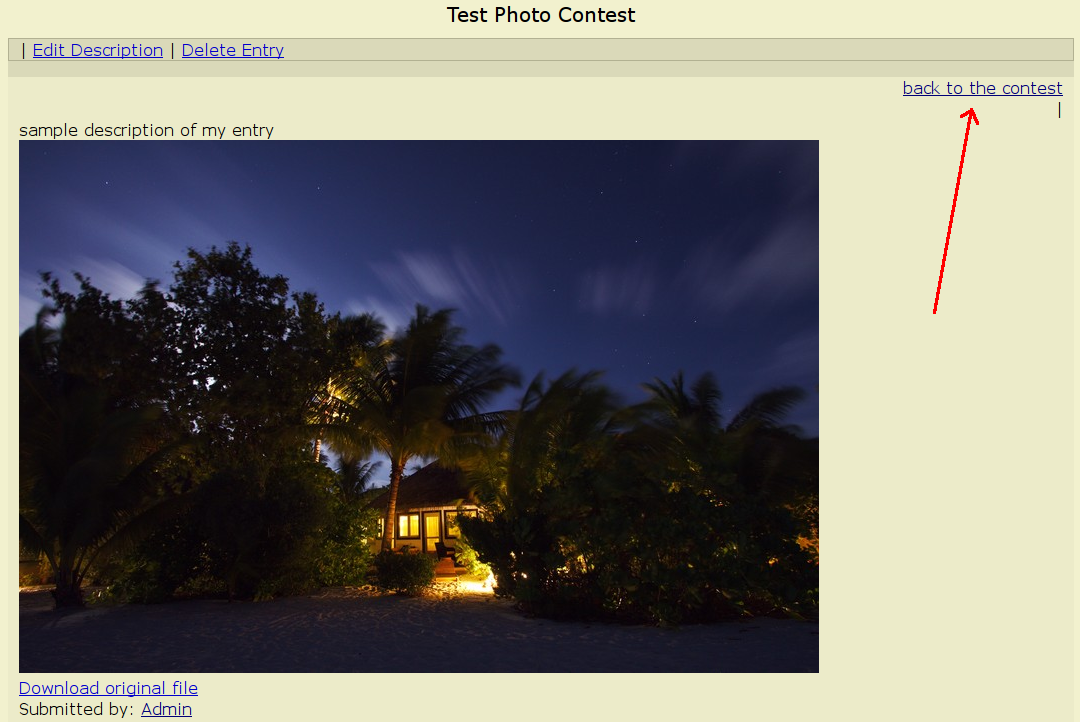Image resolution: width=1080 pixels, height=722 pixels.
Task: Click the Test Photo Contest heading
Action: pyautogui.click(x=541, y=15)
